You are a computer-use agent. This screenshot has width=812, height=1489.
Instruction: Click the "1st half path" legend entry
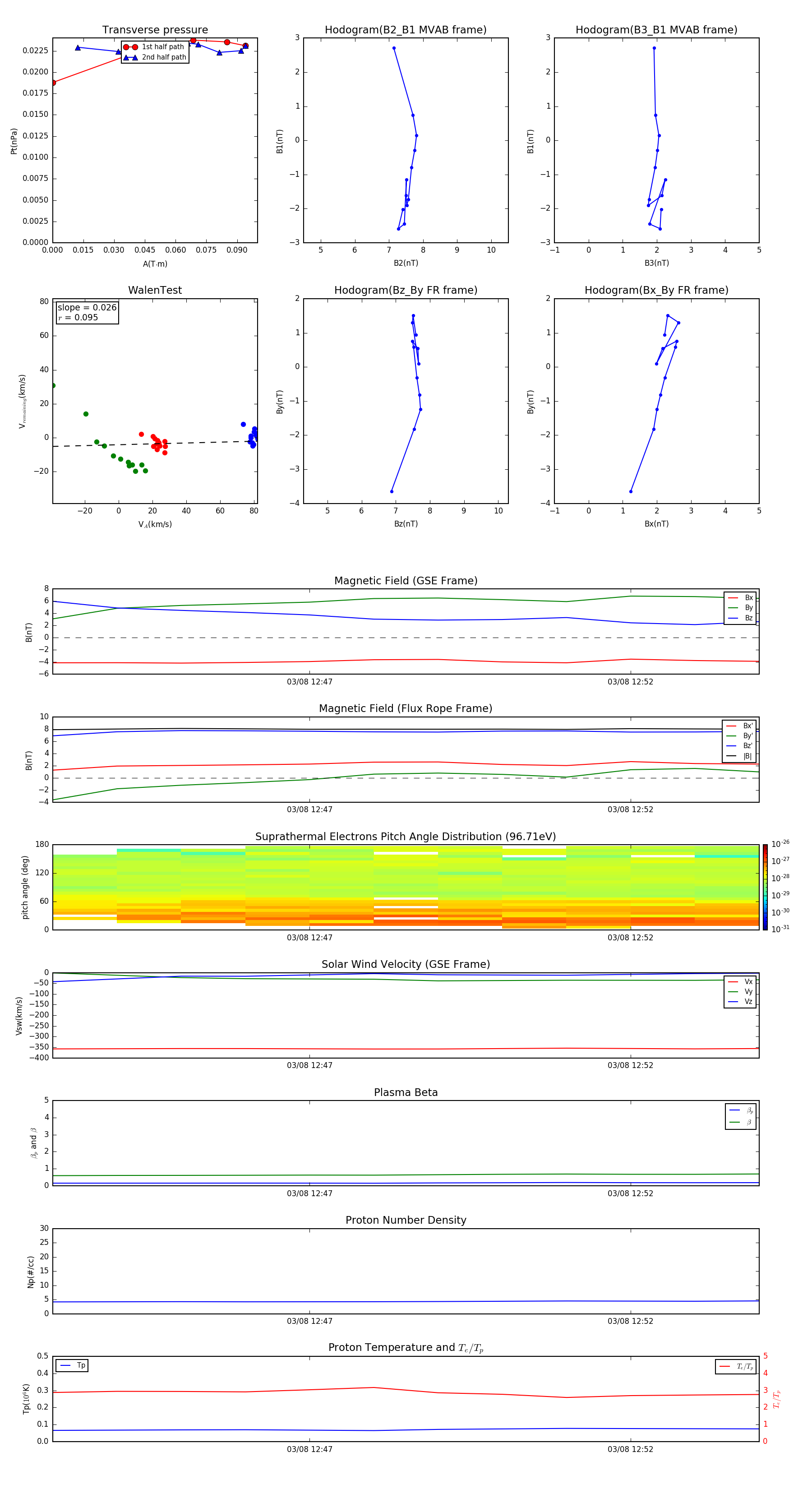tap(154, 47)
